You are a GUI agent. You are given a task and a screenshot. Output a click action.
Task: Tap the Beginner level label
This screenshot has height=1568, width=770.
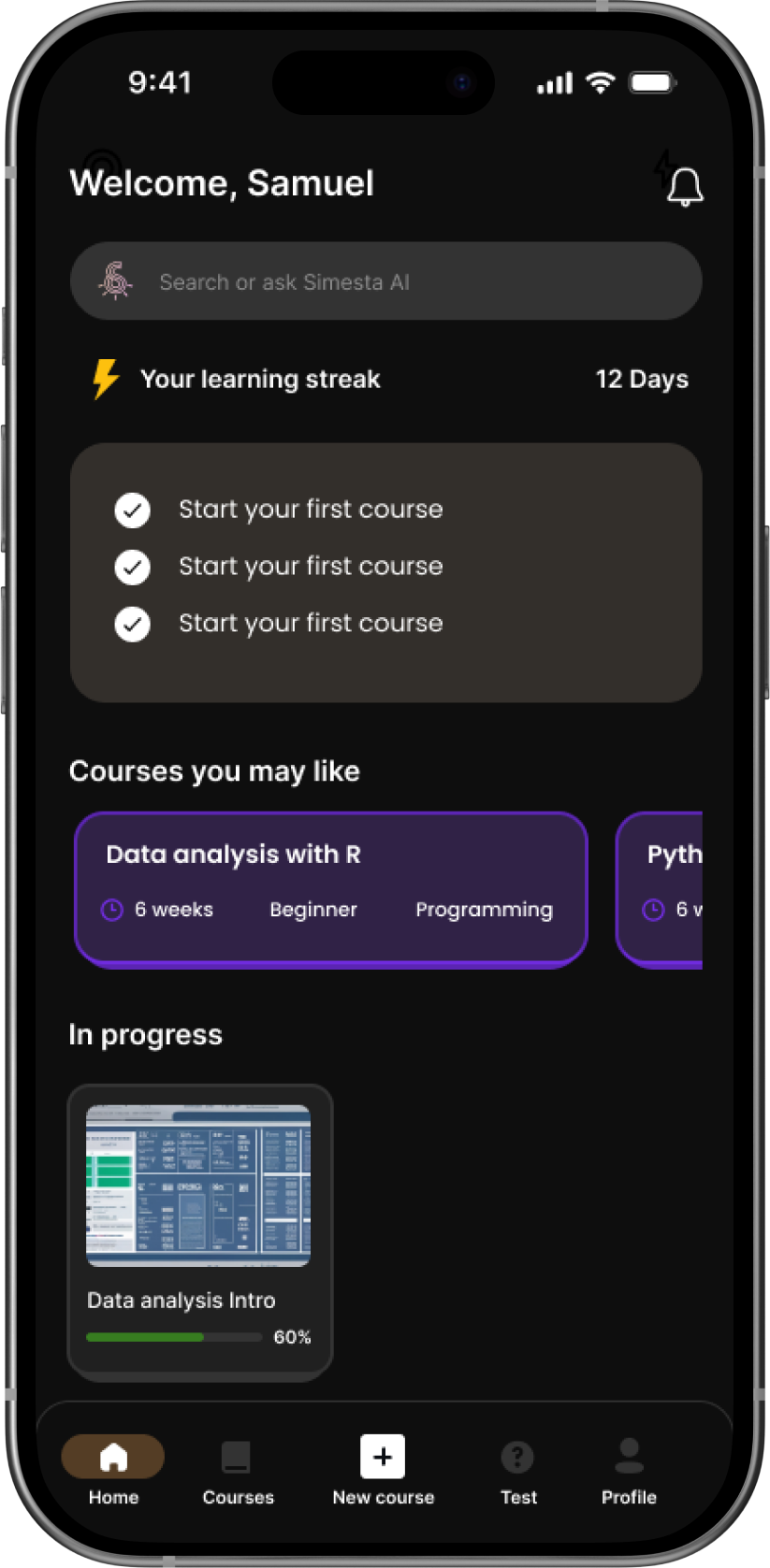(313, 910)
